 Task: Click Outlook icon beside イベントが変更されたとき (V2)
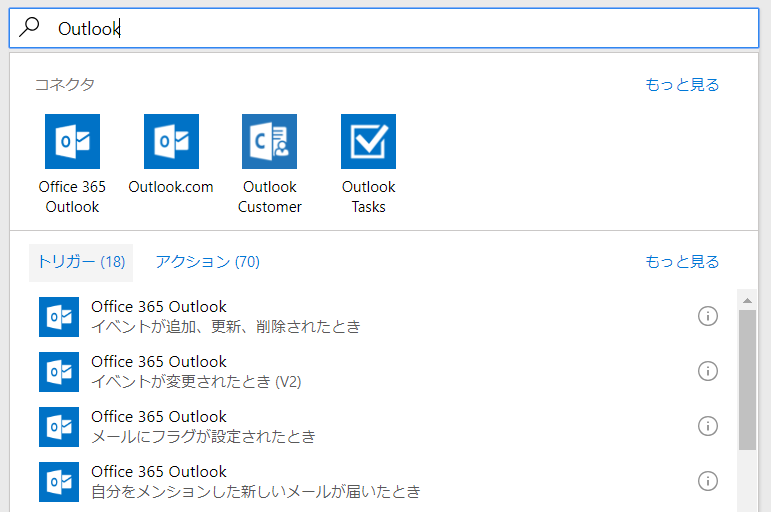[59, 372]
